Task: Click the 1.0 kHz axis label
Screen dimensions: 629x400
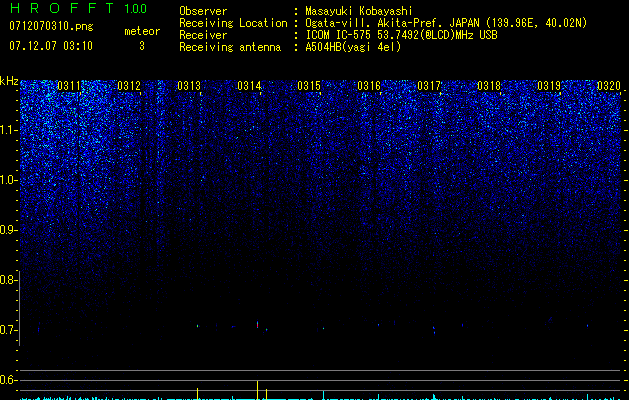Action: click(x=8, y=180)
